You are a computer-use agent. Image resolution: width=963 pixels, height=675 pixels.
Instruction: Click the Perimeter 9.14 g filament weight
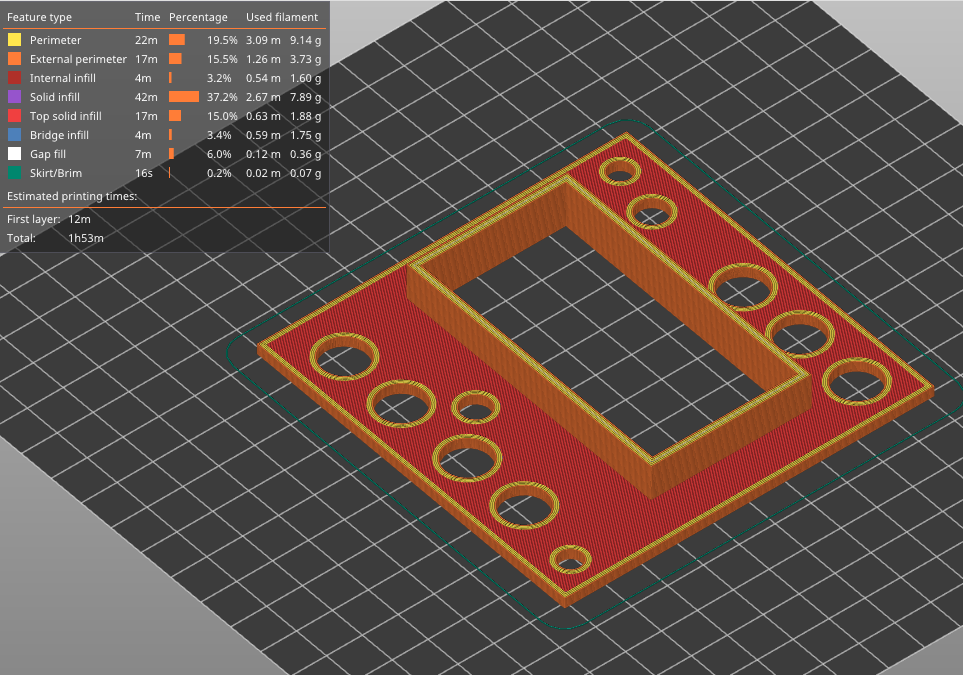(x=305, y=40)
